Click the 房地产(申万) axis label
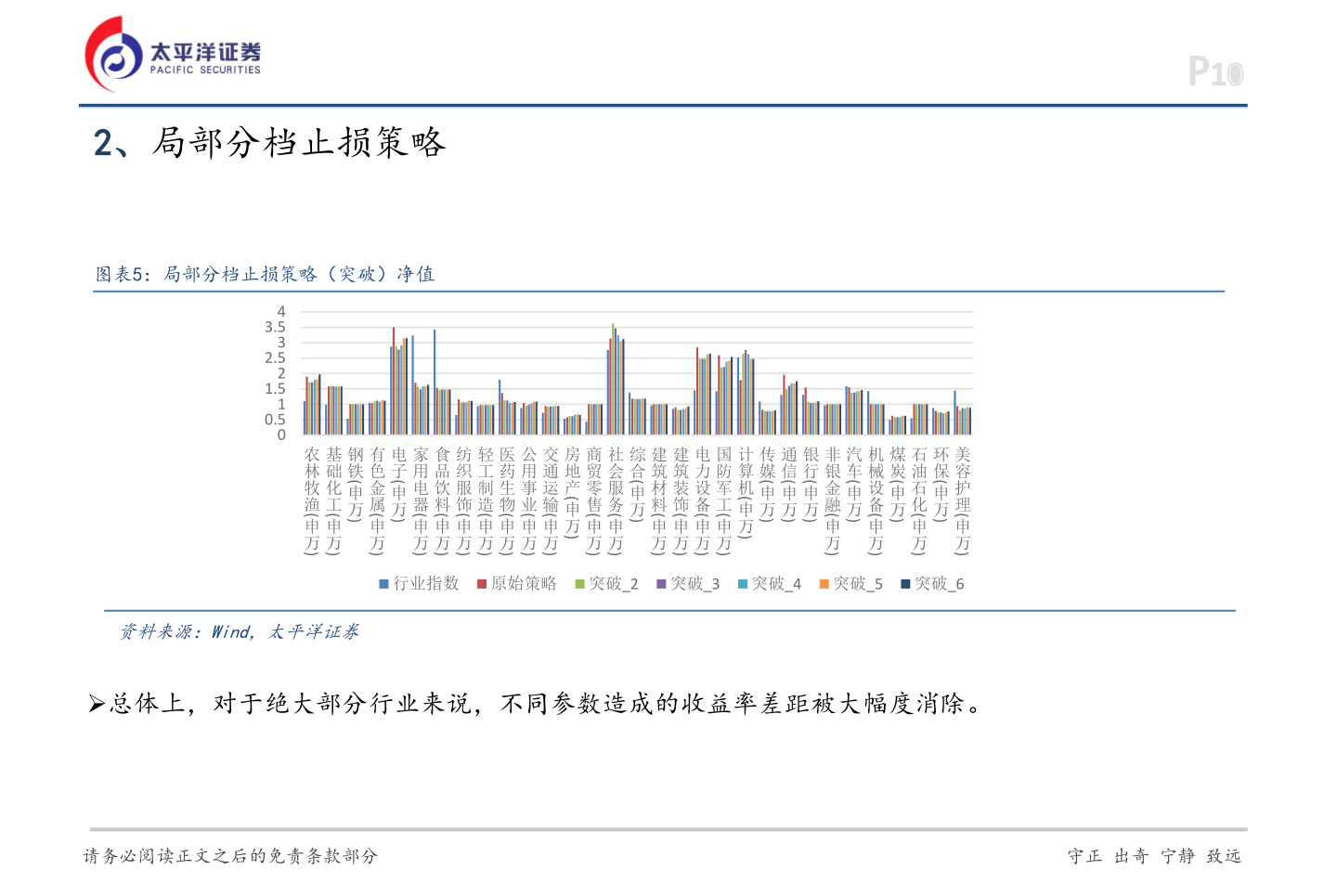 pyautogui.click(x=573, y=492)
